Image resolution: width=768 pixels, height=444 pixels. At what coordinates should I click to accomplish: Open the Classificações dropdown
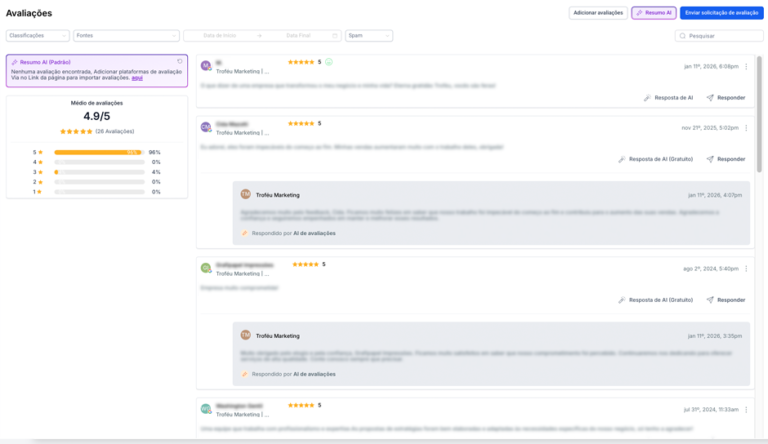point(37,35)
